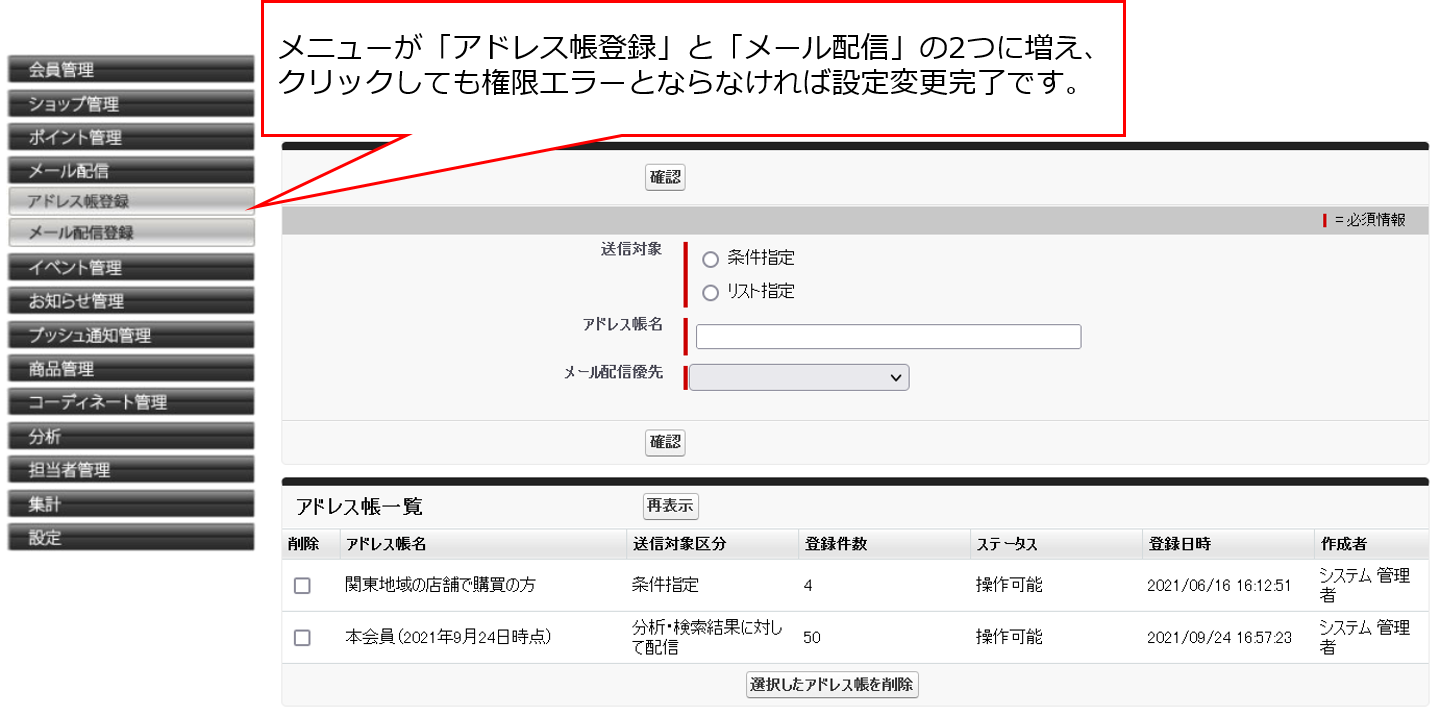The image size is (1440, 716).
Task: Expand the ポイント管理 menu section
Action: [130, 138]
